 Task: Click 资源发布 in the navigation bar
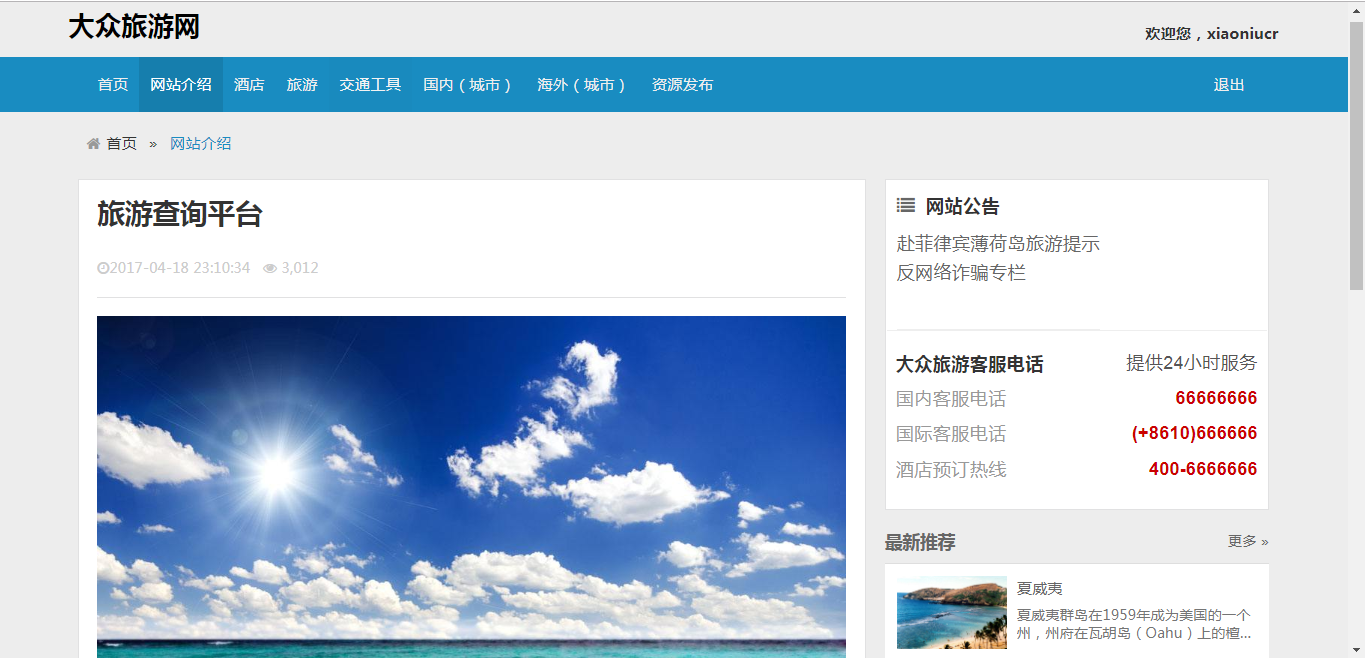pos(682,85)
